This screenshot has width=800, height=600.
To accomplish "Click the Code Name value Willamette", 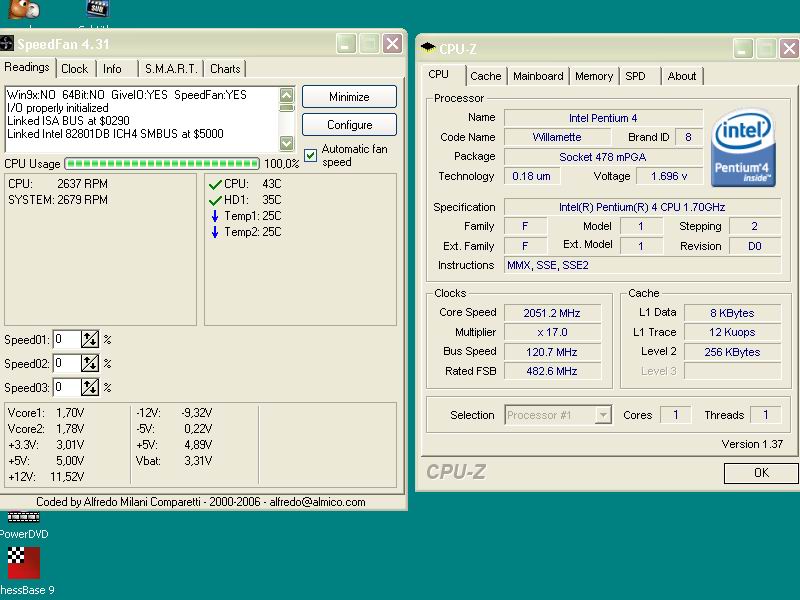I will tap(557, 137).
